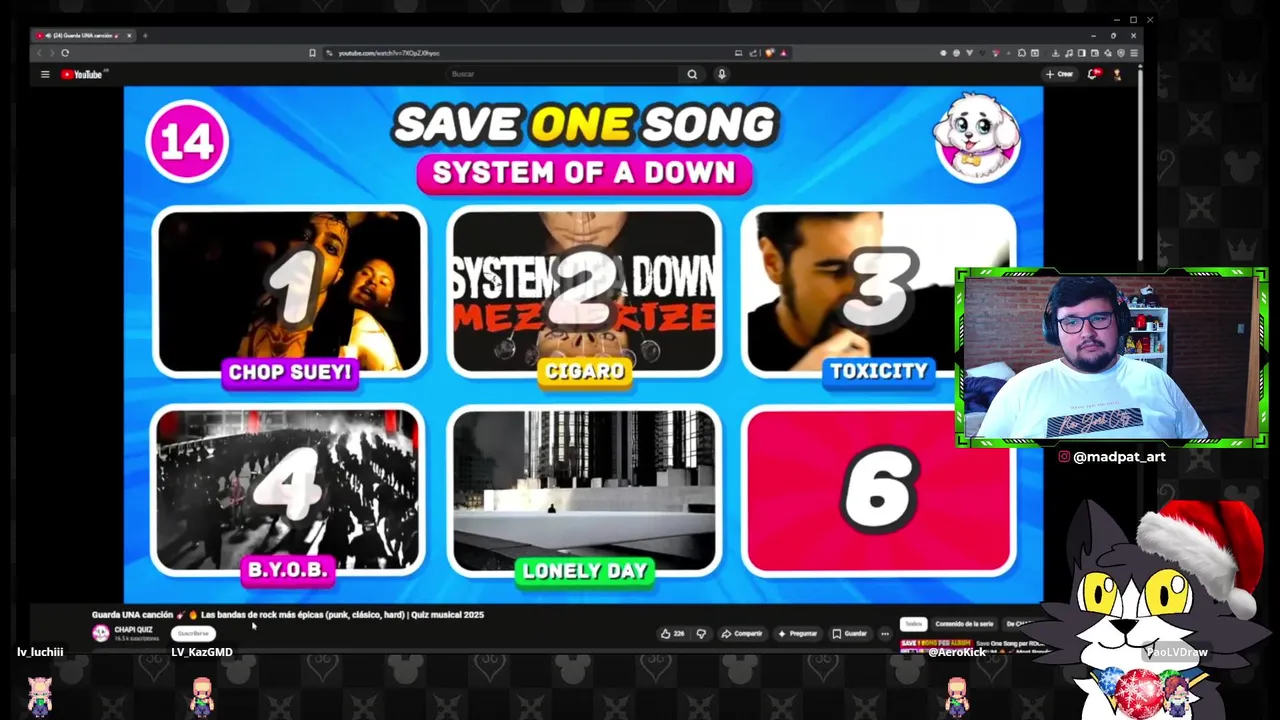Image resolution: width=1280 pixels, height=720 pixels.
Task: Open CHAPI QUIZ channel name link
Action: (133, 630)
